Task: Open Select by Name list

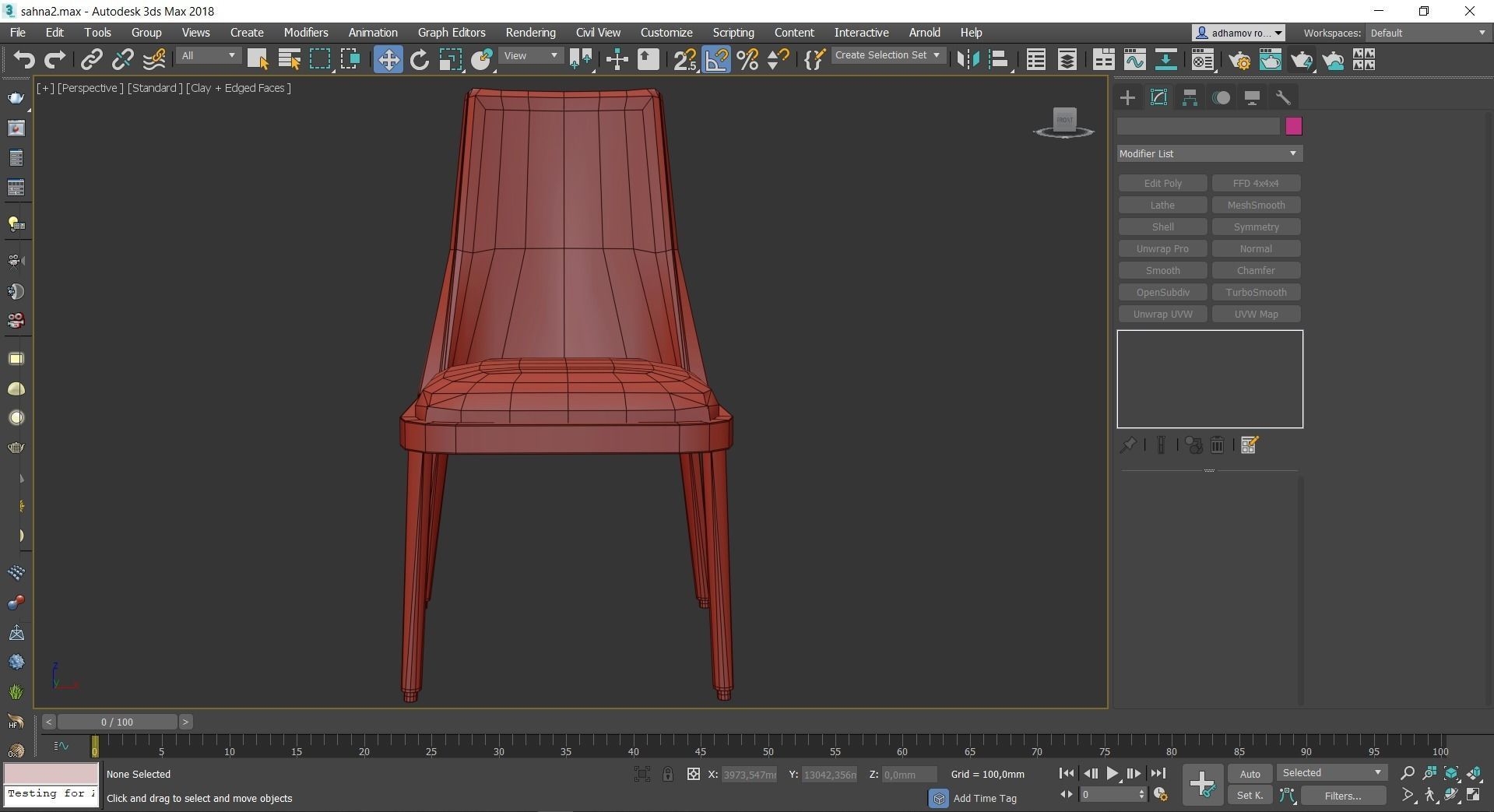Action: click(289, 60)
